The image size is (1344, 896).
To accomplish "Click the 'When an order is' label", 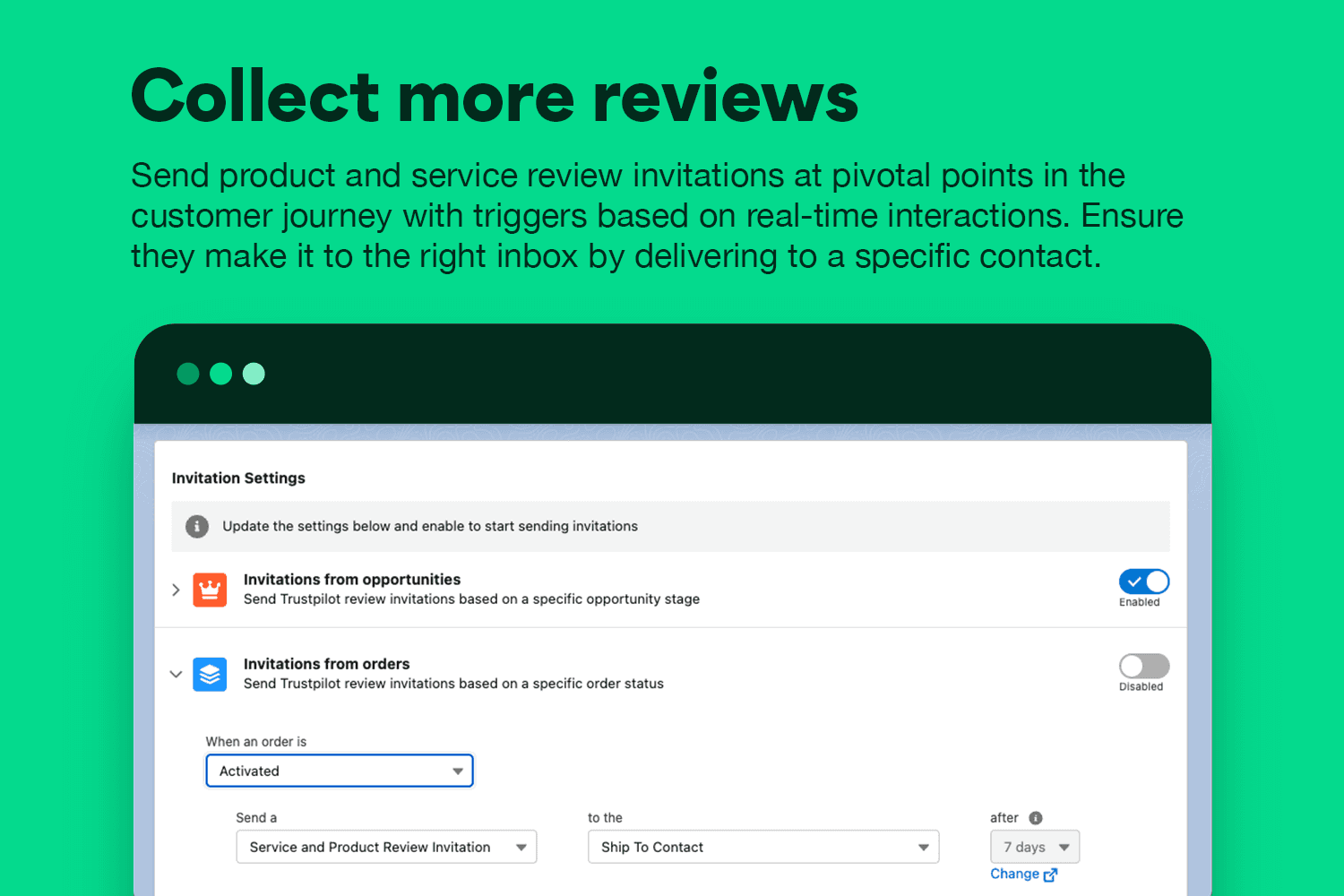I will pyautogui.click(x=256, y=742).
